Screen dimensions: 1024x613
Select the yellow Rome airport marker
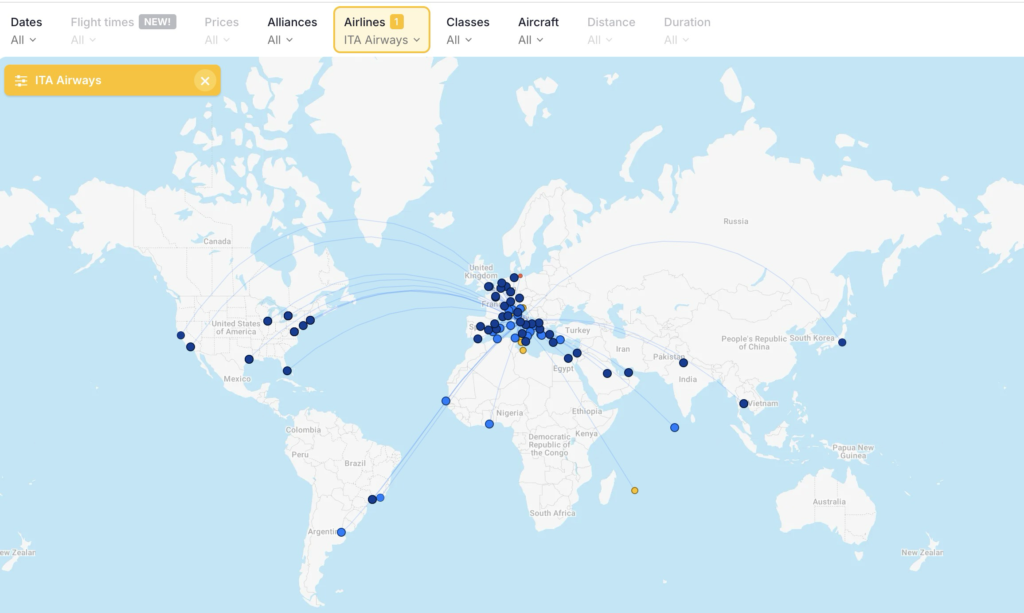click(521, 350)
